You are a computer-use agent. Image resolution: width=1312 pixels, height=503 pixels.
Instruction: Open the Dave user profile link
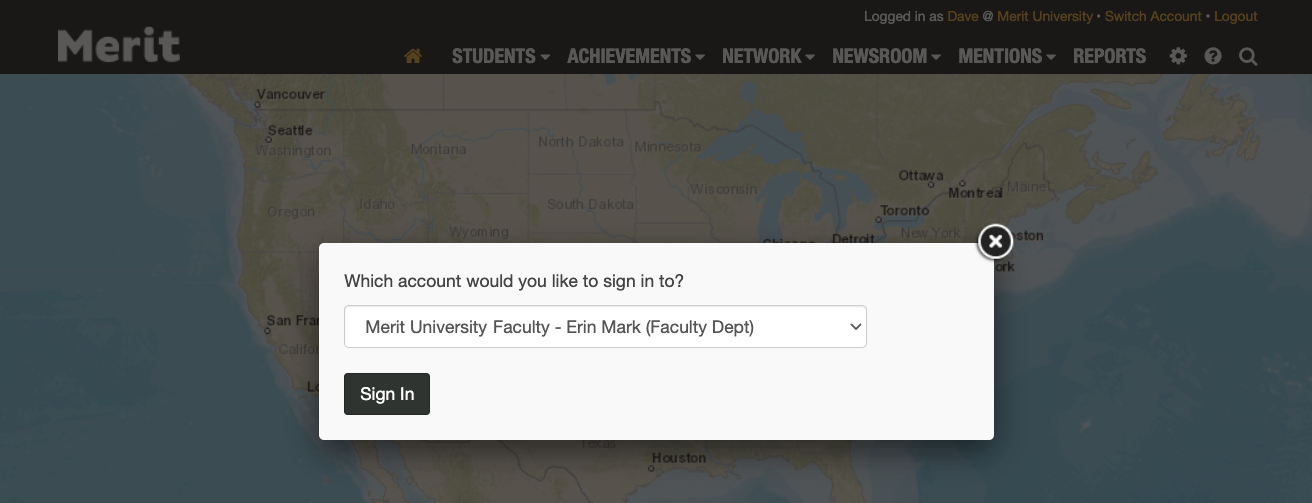point(962,17)
